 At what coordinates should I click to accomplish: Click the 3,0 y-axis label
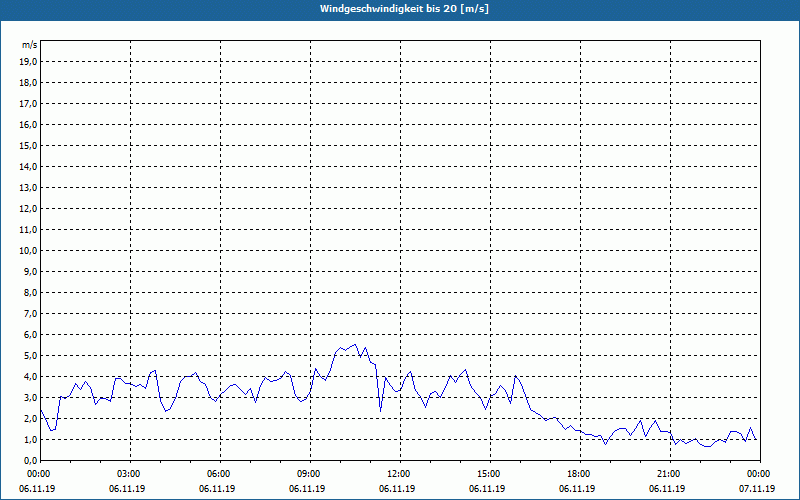point(30,397)
